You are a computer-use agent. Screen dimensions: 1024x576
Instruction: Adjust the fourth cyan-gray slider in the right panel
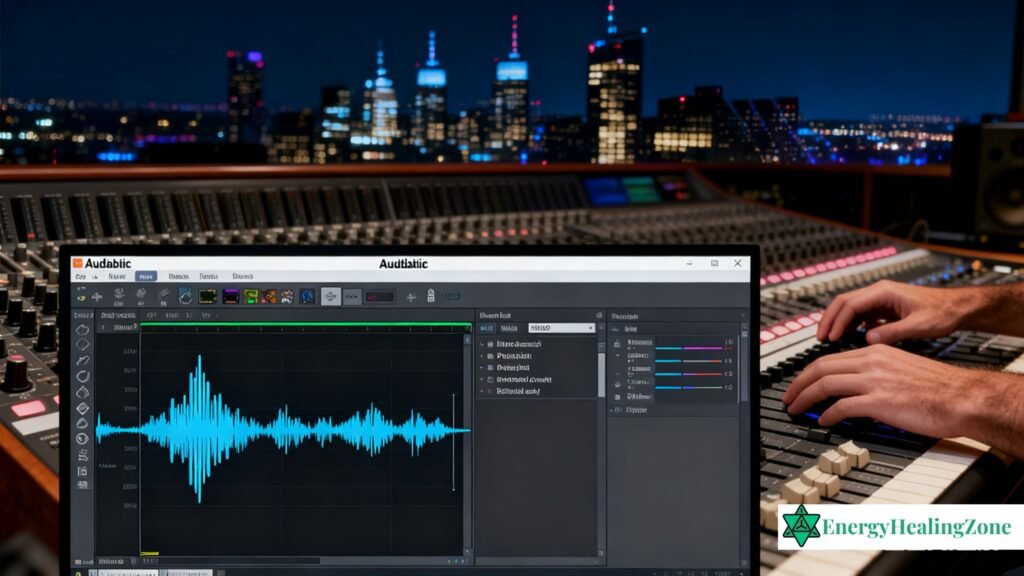pos(688,387)
